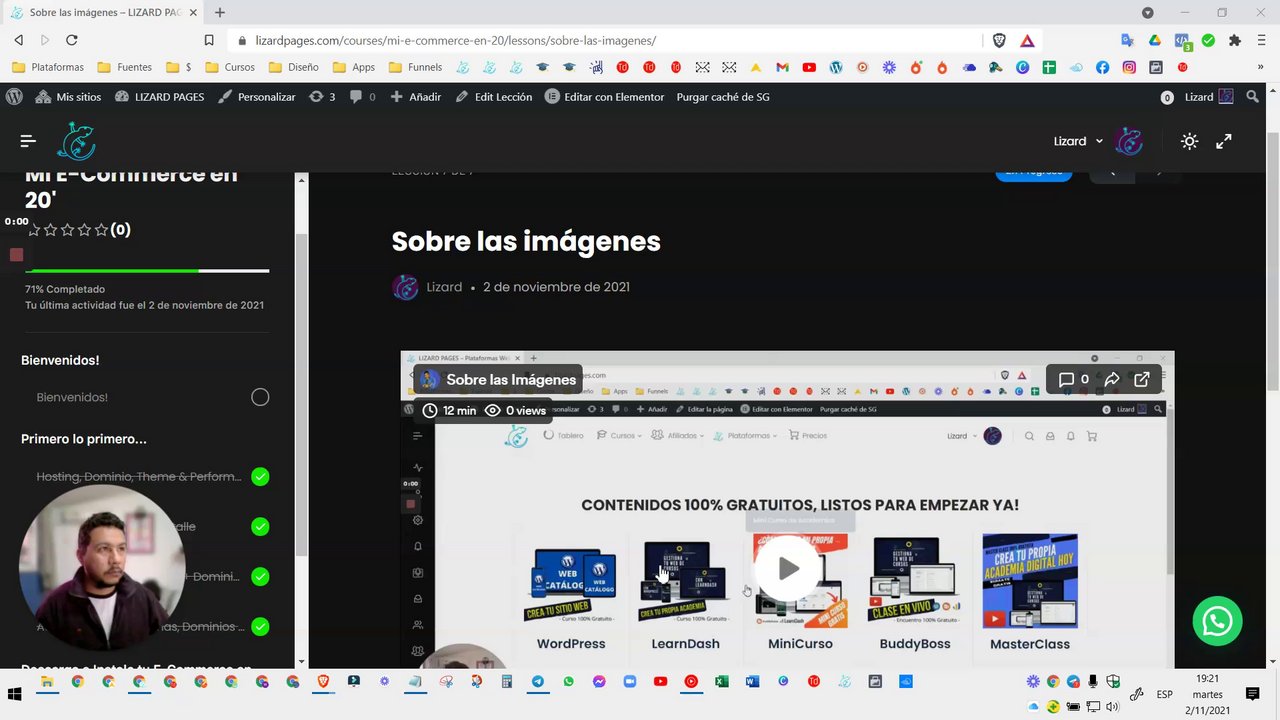Click taskbar clock showing 19:21
Screen dimensions: 1280x720
point(1207,694)
